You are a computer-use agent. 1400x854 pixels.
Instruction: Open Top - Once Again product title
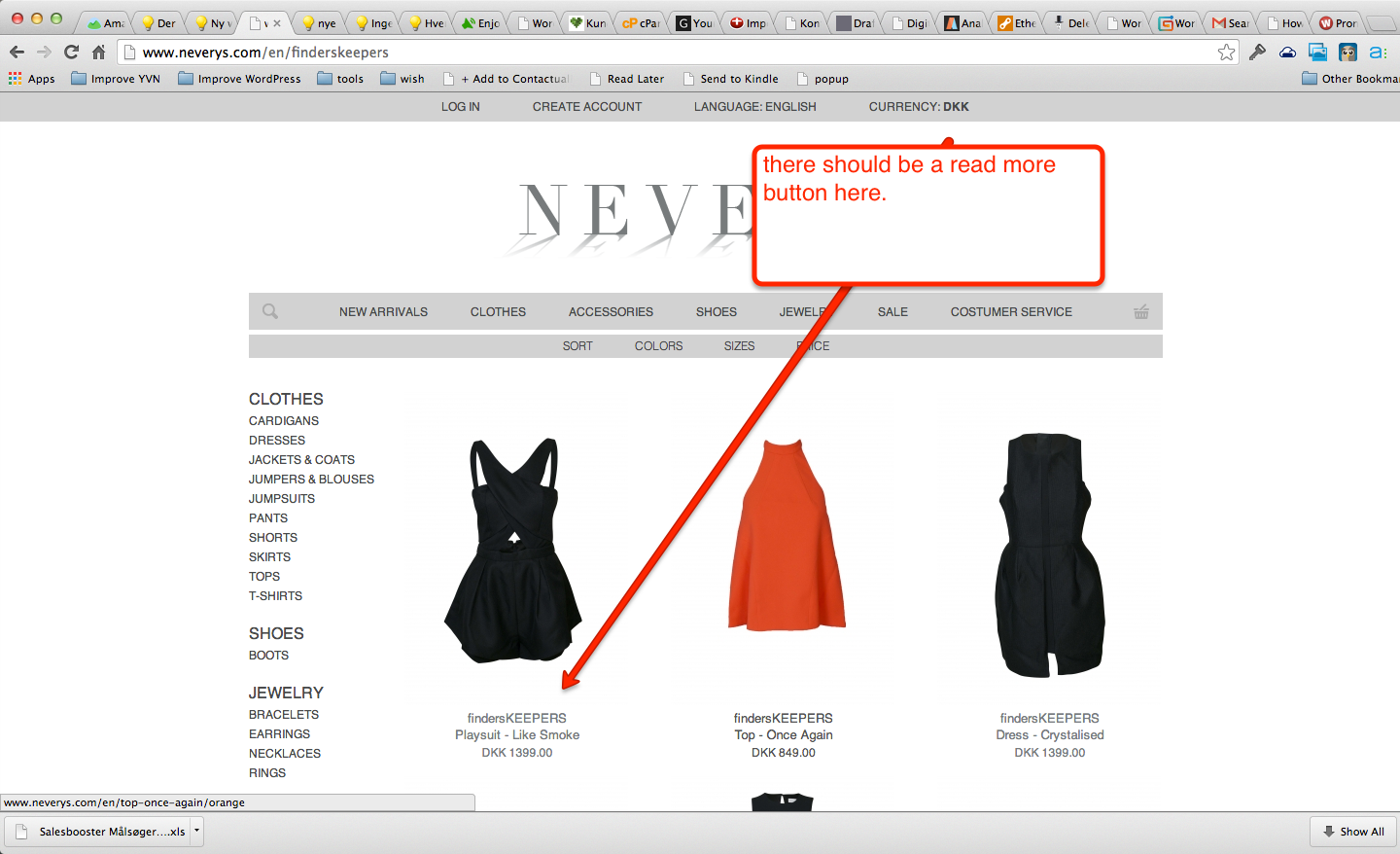click(784, 735)
